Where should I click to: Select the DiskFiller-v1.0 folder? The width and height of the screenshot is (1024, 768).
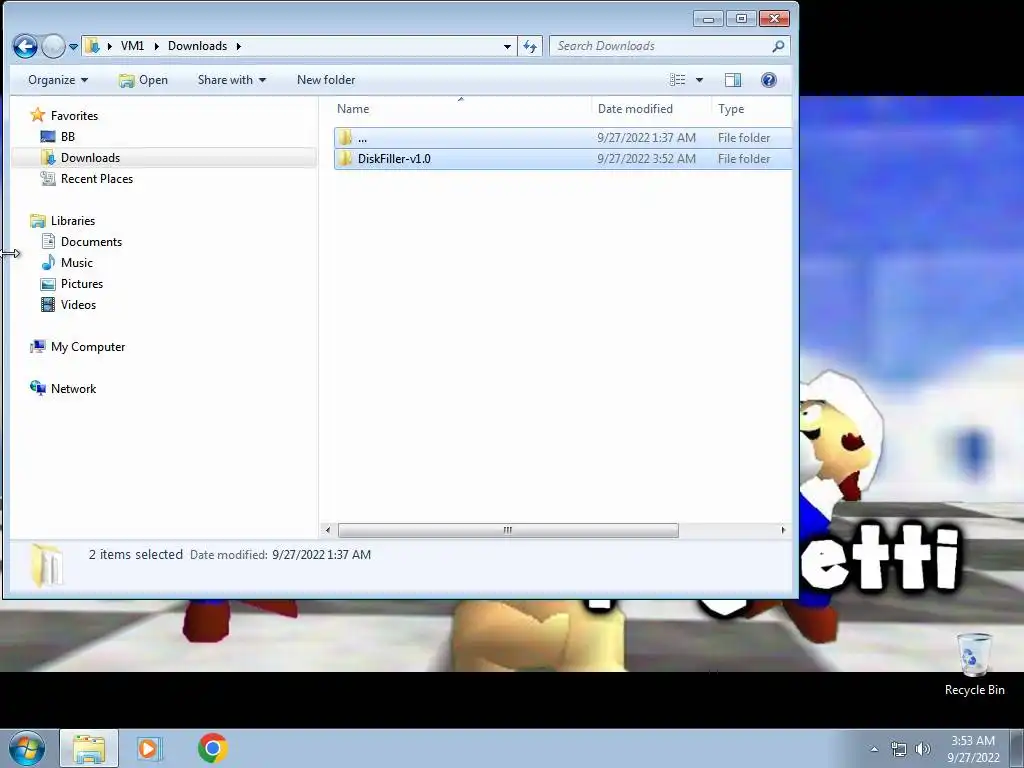pos(562,159)
